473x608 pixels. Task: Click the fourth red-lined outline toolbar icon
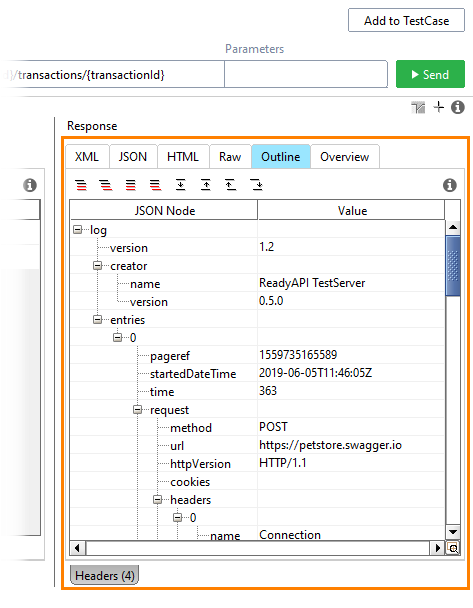click(155, 185)
